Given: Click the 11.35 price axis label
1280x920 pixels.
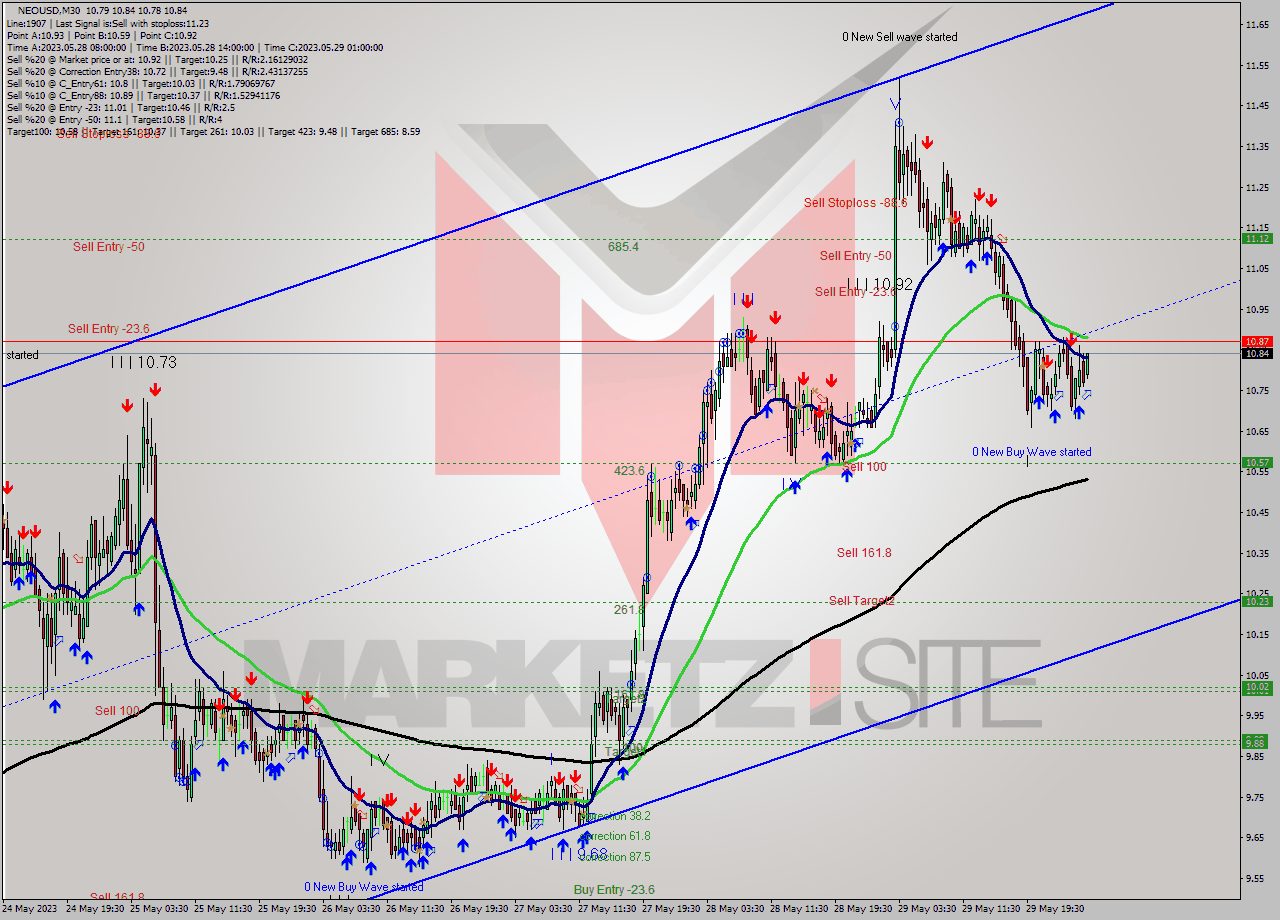Looking at the screenshot, I should [1258, 146].
